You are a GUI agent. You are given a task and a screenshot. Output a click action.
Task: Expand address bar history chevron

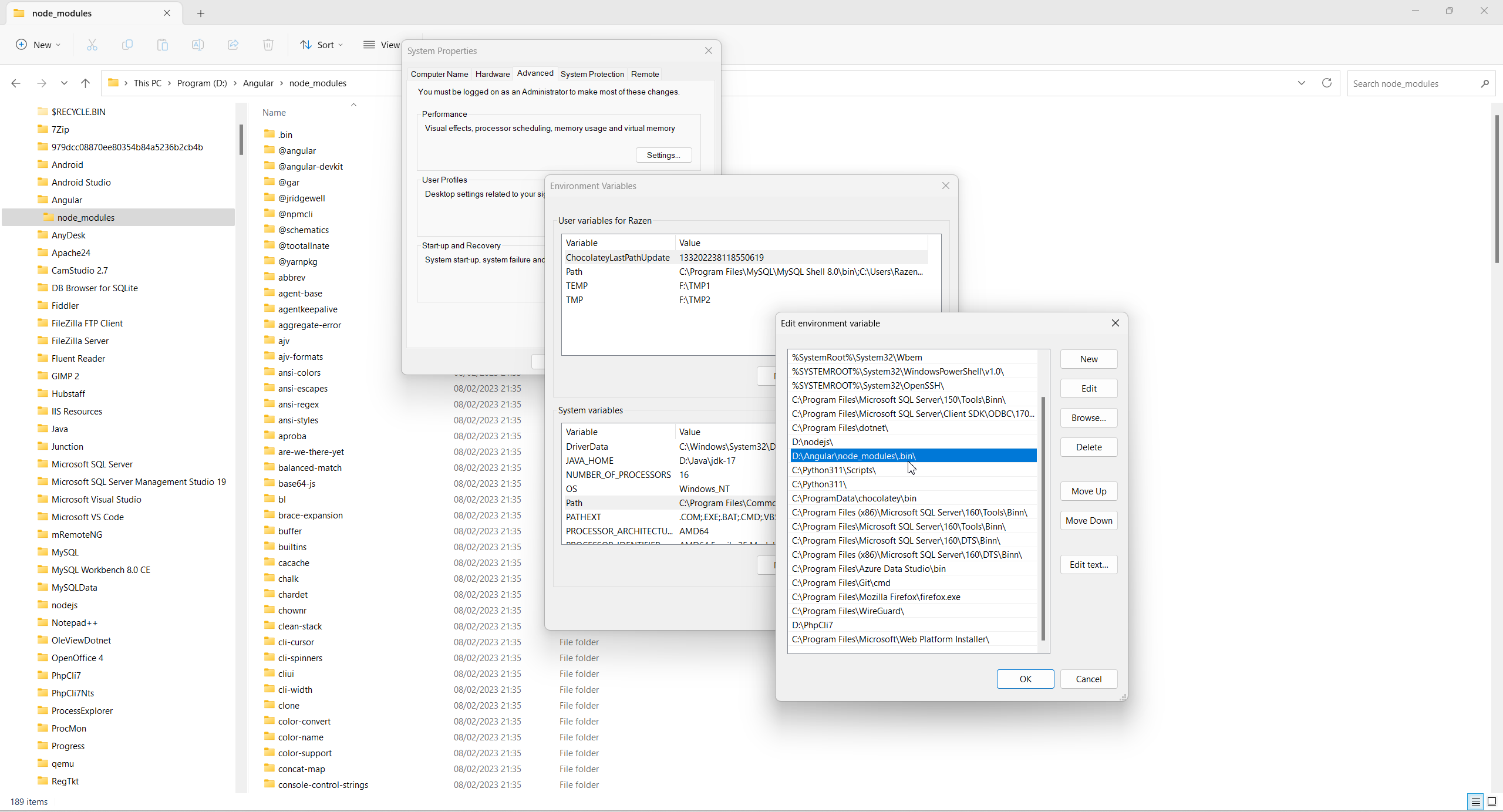tap(1302, 83)
